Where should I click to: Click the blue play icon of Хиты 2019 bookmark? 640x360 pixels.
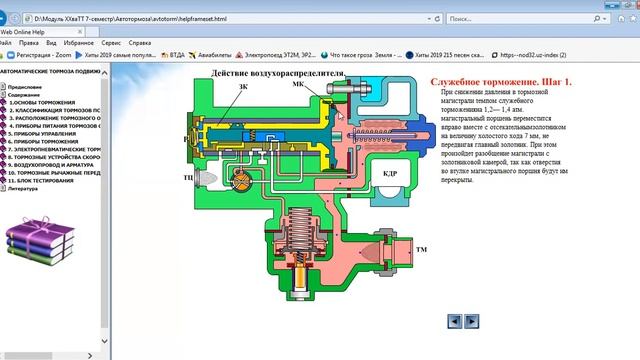pos(79,55)
